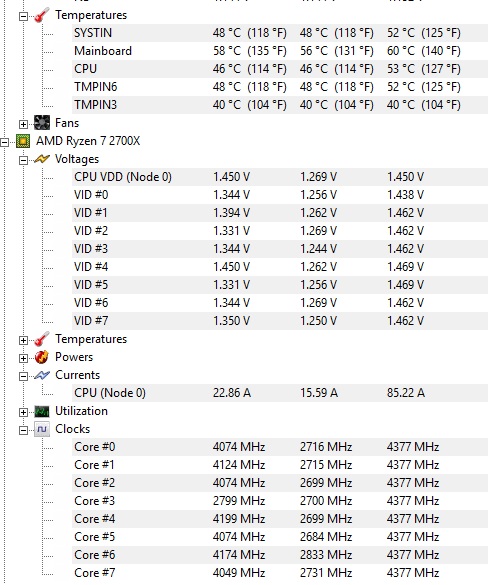
Task: Click the Currents wave icon
Action: (41, 375)
